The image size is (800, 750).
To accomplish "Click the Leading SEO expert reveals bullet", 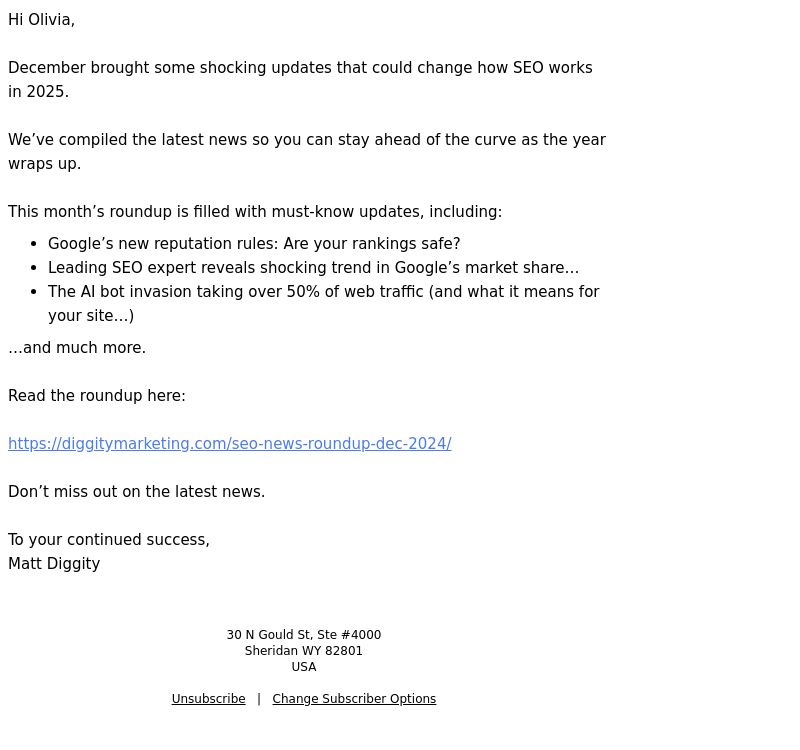I will click(x=313, y=268).
